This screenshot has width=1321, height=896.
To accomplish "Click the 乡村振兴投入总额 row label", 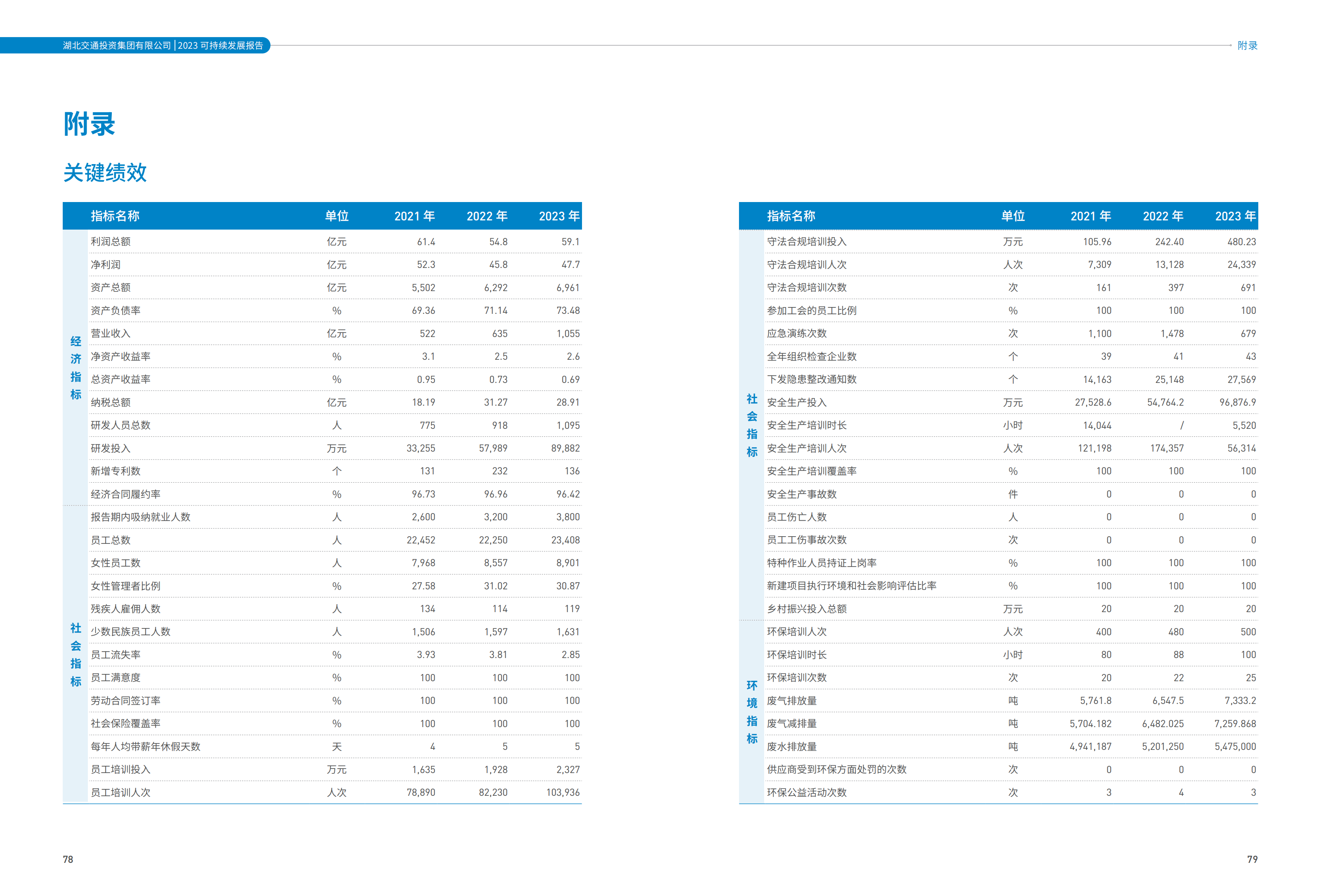I will tap(807, 609).
